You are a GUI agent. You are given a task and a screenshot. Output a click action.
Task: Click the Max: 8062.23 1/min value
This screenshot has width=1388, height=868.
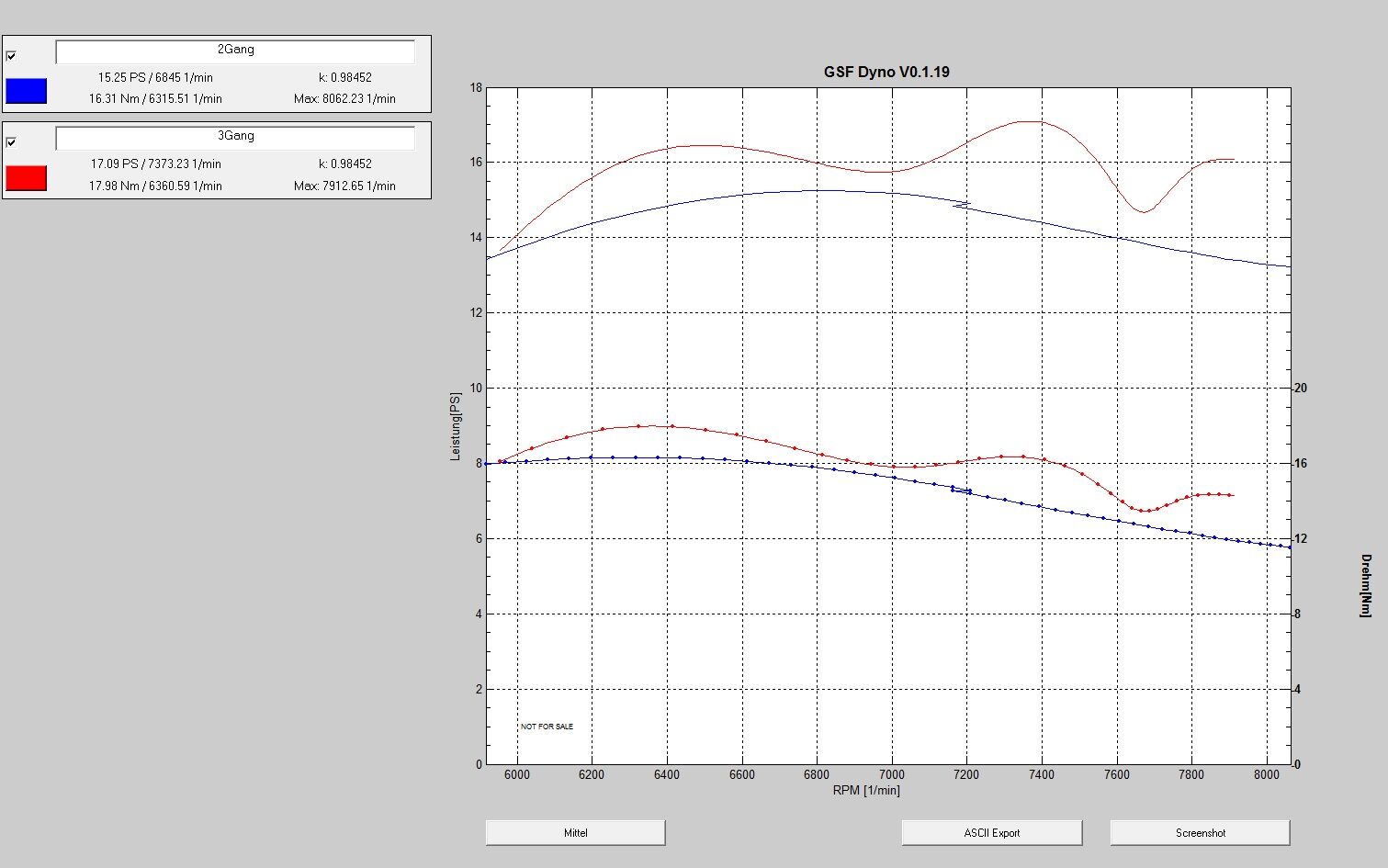pyautogui.click(x=344, y=98)
